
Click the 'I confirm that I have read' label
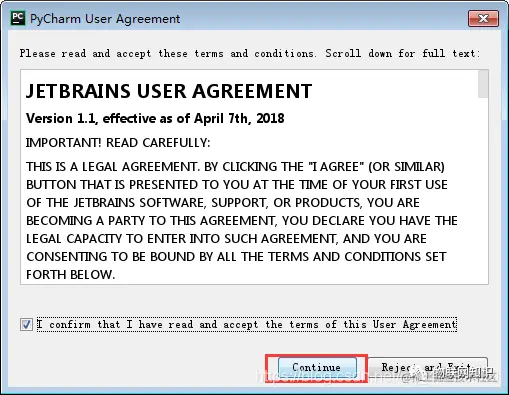[247, 324]
